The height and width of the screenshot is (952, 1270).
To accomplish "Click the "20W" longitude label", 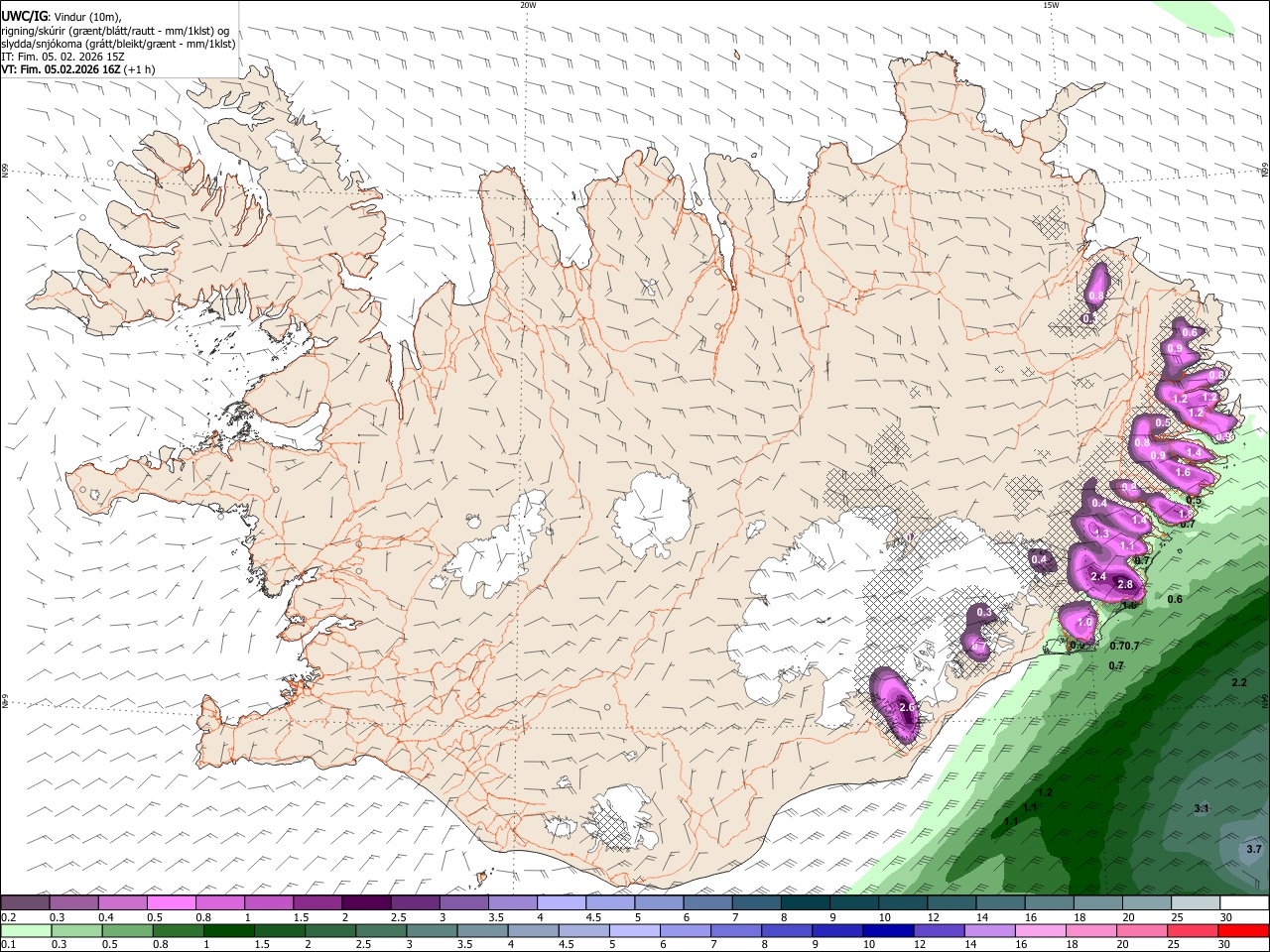I will point(528,5).
